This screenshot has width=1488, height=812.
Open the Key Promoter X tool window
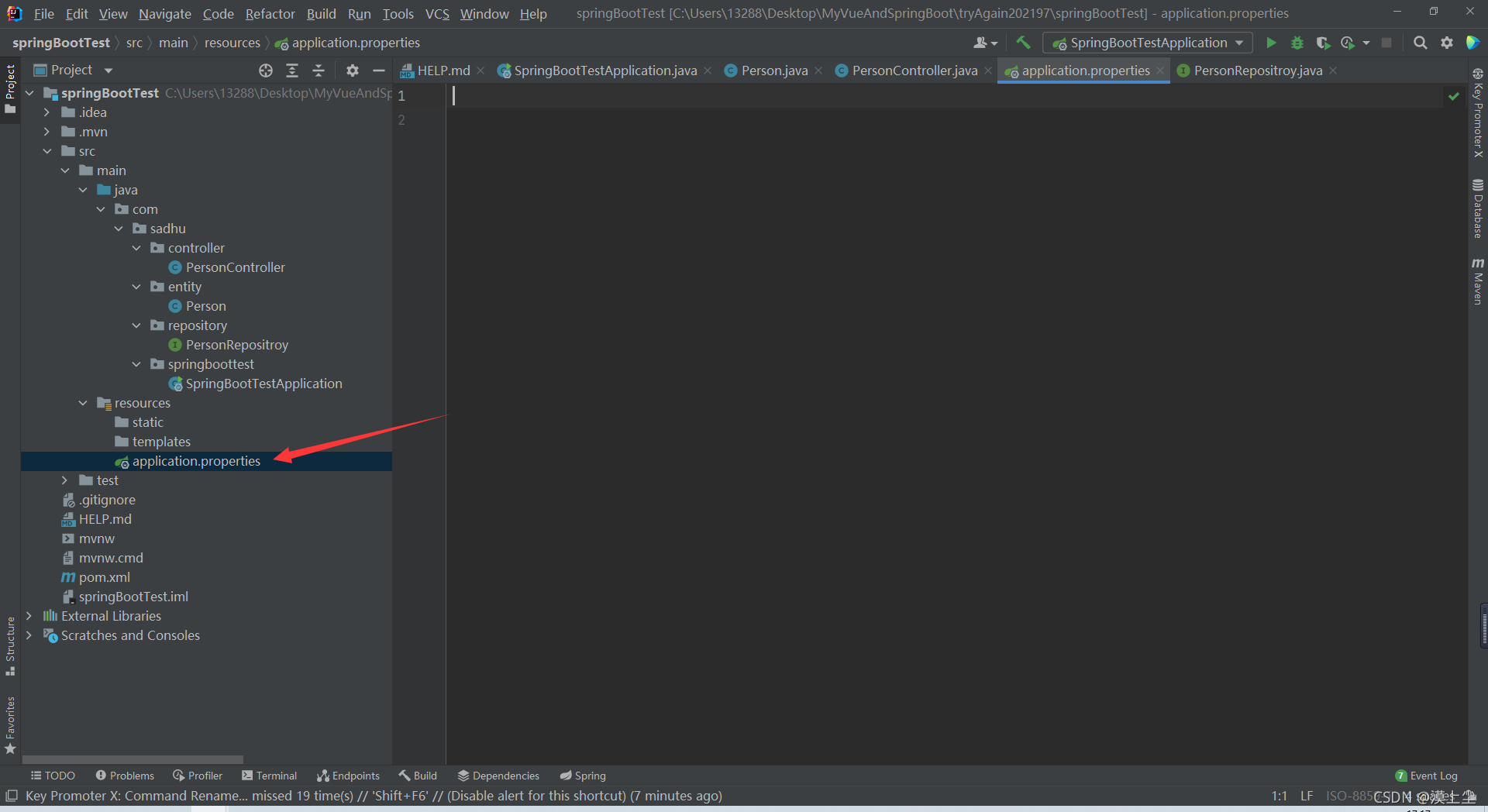tap(1478, 113)
